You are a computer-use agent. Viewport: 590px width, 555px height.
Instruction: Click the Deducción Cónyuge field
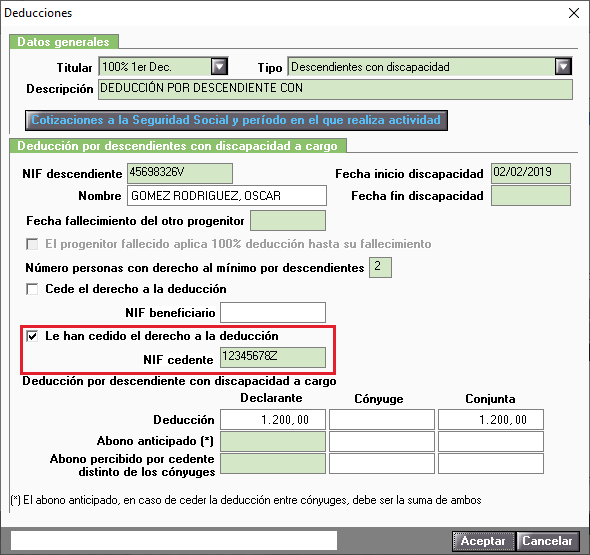[382, 420]
